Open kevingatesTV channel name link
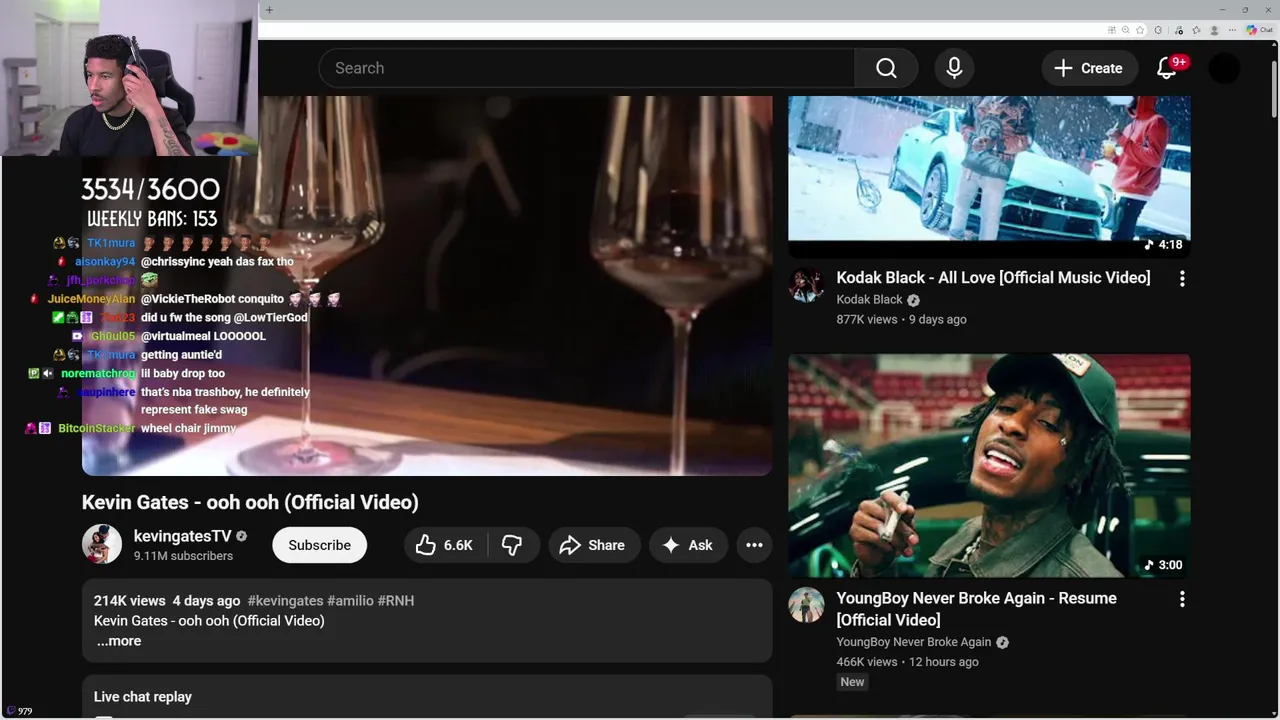The width and height of the screenshot is (1280, 720). click(x=182, y=536)
